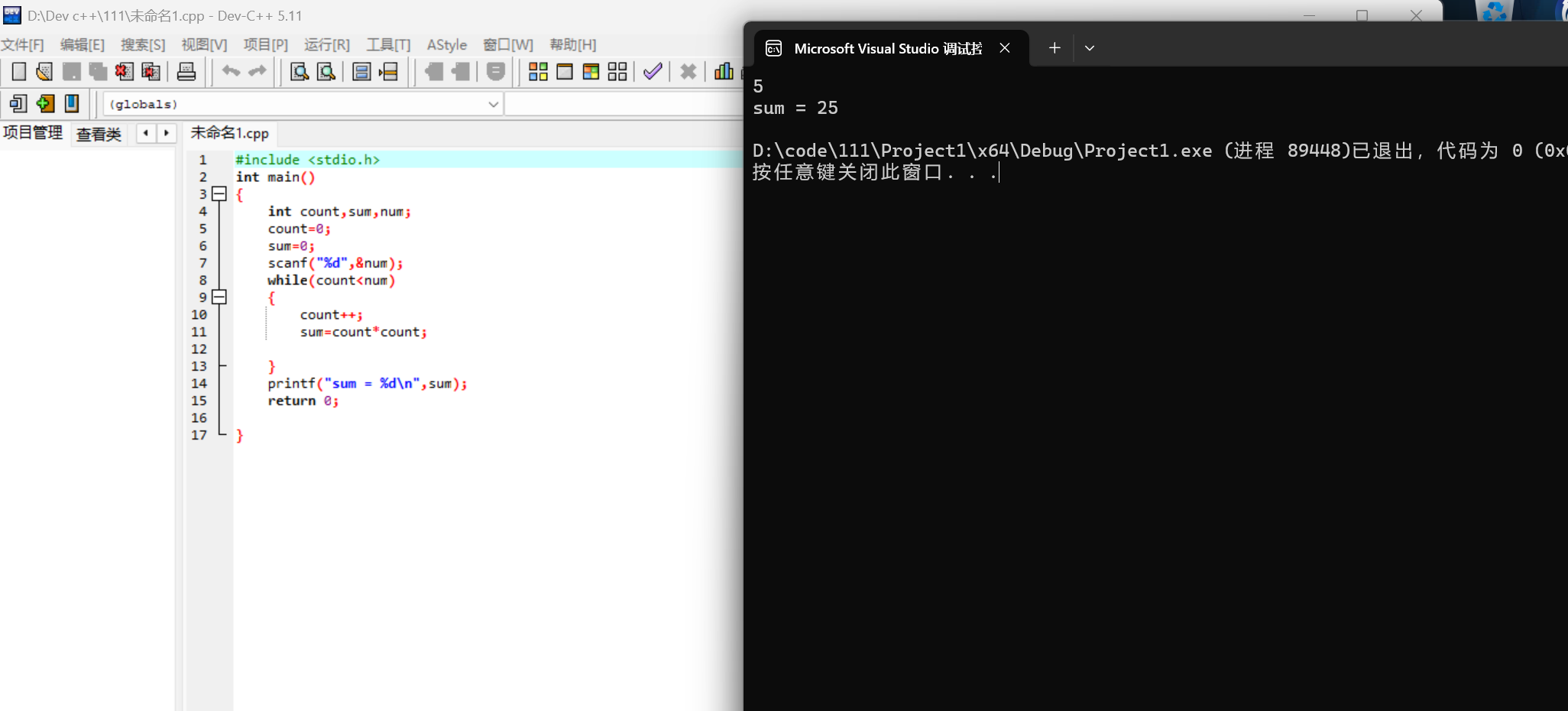Click the Goto line icon
This screenshot has height=711, width=1568.
(x=388, y=72)
